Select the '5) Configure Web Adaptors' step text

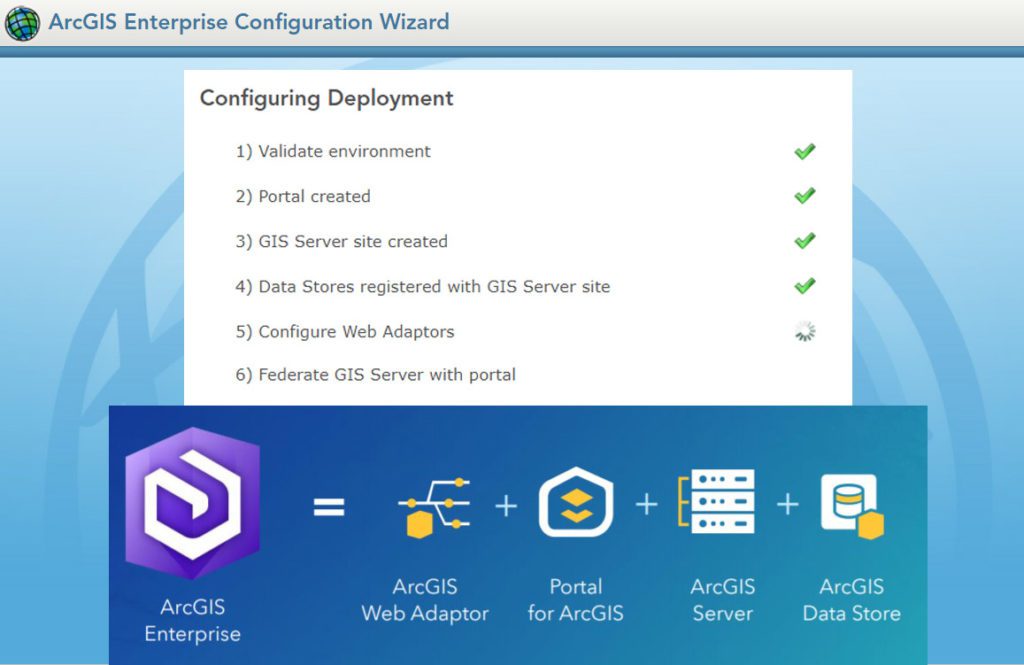coord(345,332)
